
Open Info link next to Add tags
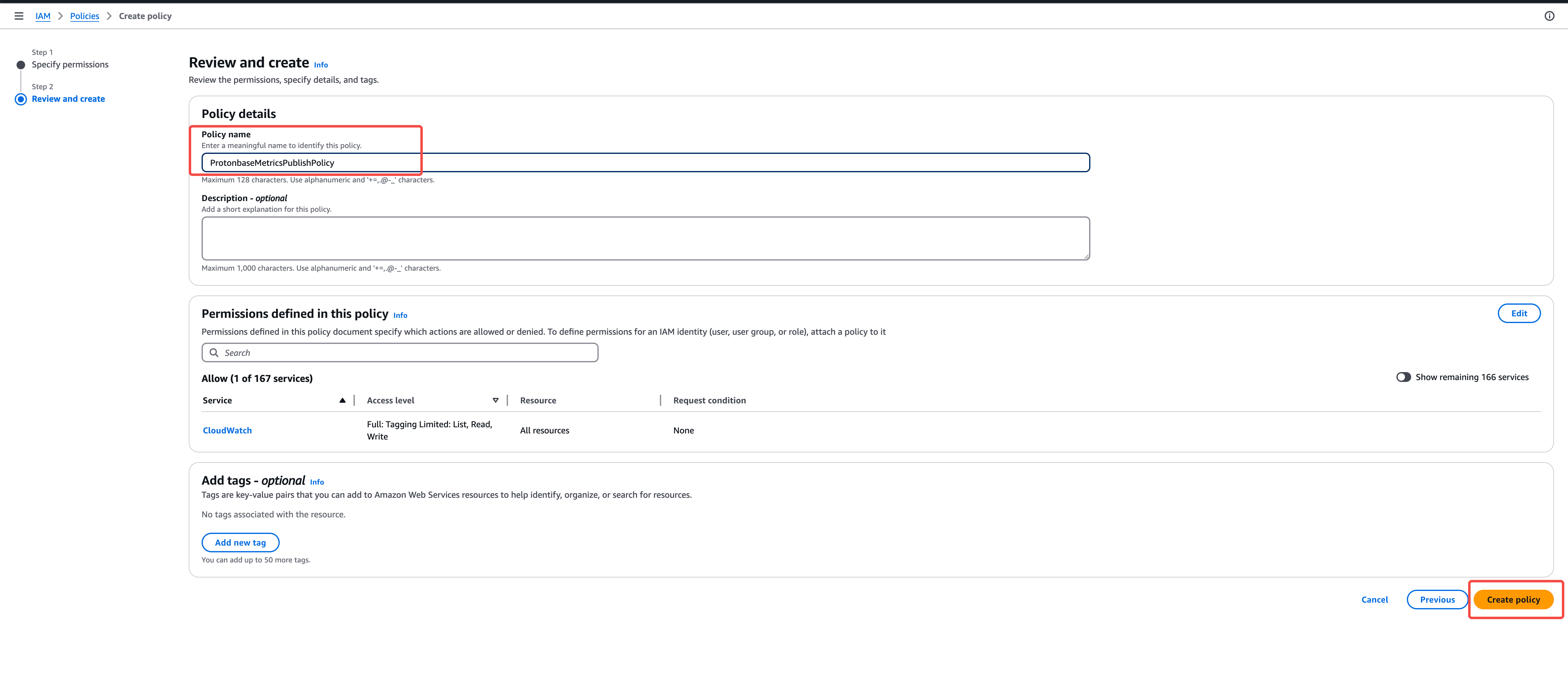pyautogui.click(x=316, y=482)
